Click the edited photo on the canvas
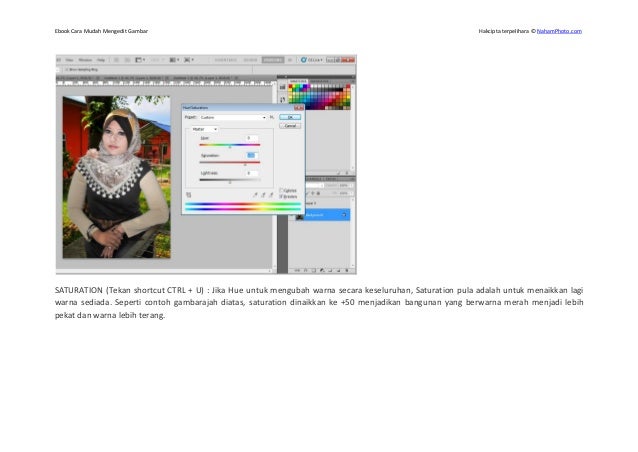Viewport: 638px width, 452px height. [116, 177]
